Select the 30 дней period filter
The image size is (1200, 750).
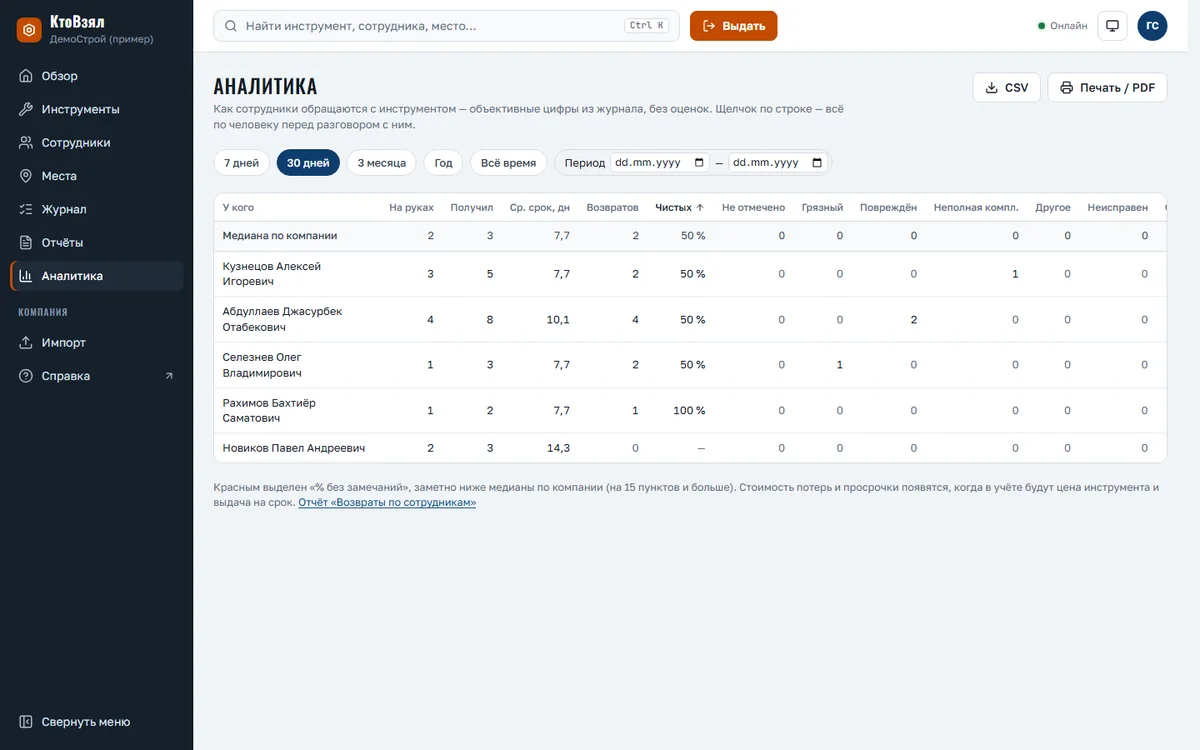pos(308,163)
